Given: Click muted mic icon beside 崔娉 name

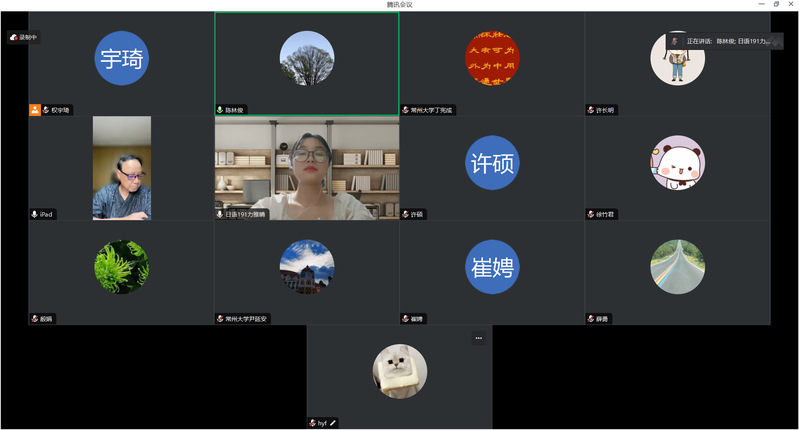Looking at the screenshot, I should coord(405,319).
